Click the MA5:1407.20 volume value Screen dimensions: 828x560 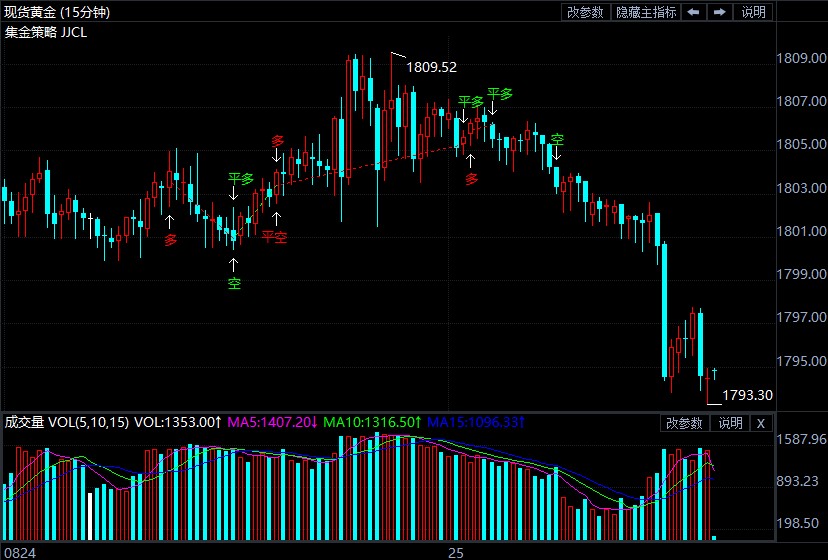272,422
